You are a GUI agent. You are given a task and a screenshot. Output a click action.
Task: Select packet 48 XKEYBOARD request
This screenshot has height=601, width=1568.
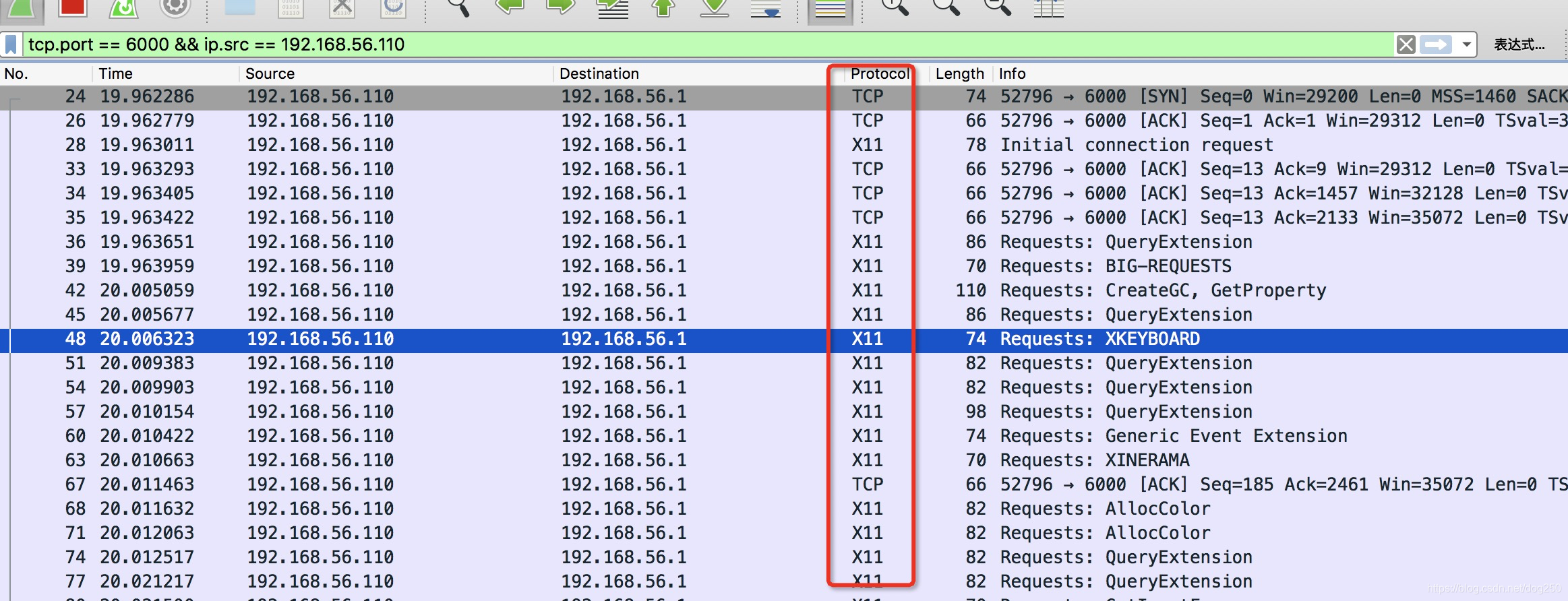(784, 339)
